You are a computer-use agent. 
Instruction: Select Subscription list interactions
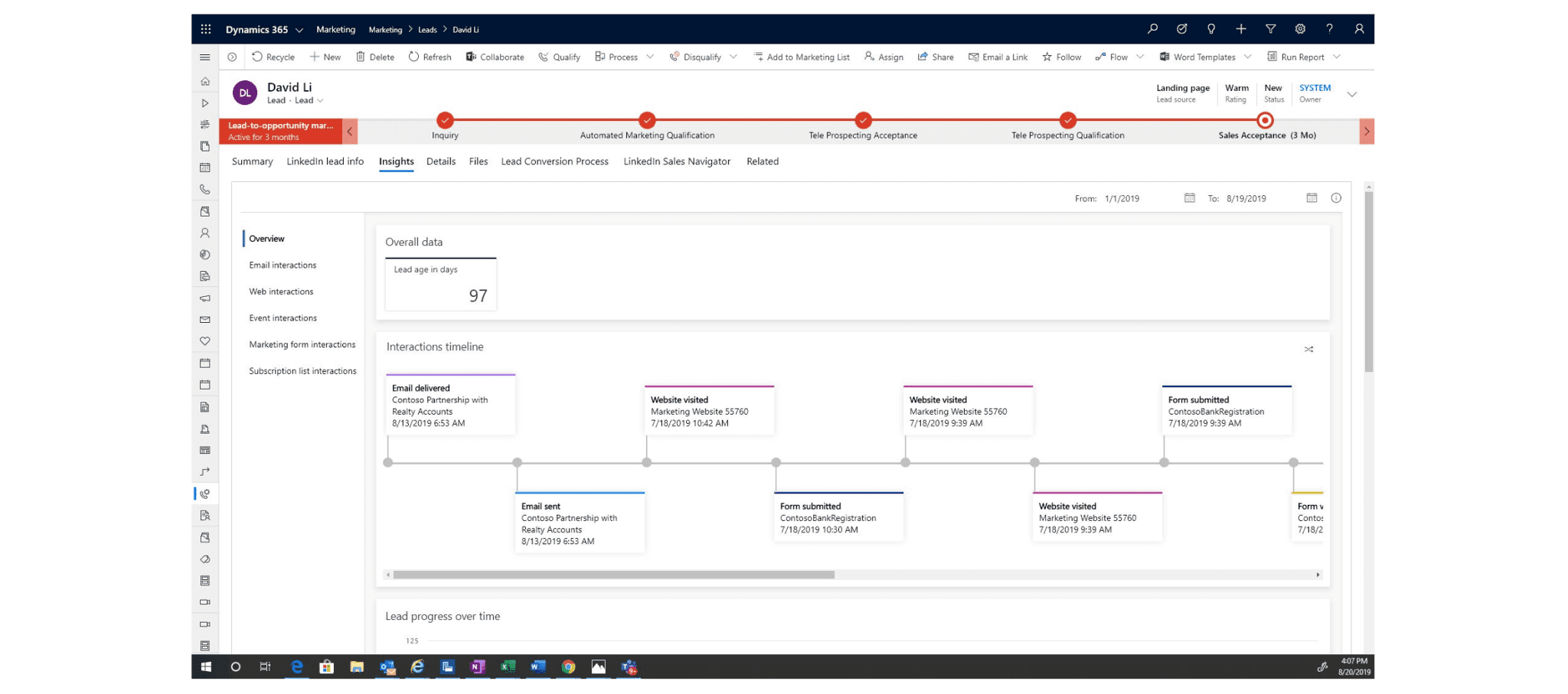(x=302, y=370)
